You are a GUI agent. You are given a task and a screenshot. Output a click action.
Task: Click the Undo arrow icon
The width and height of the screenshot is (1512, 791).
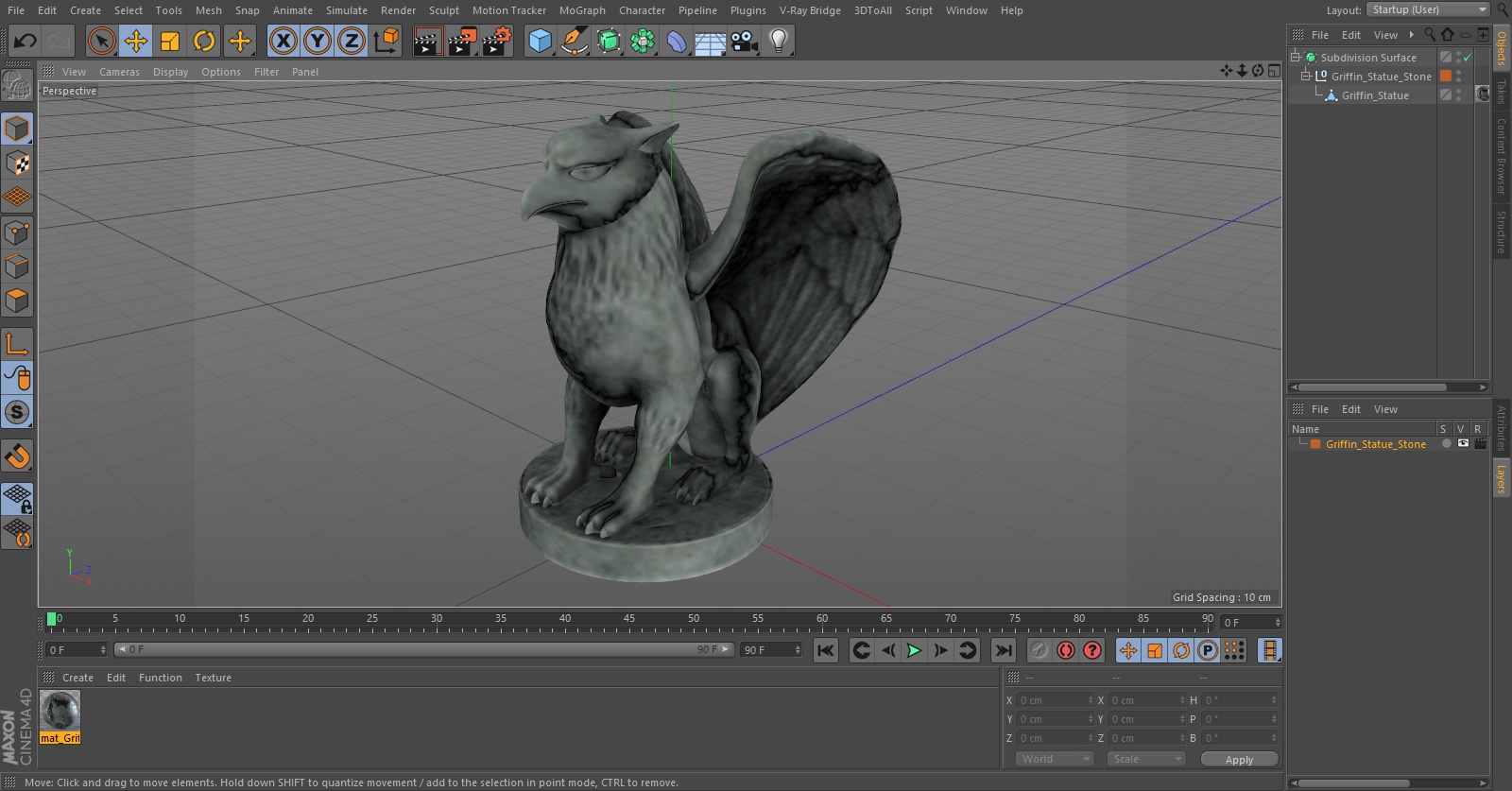[26, 41]
